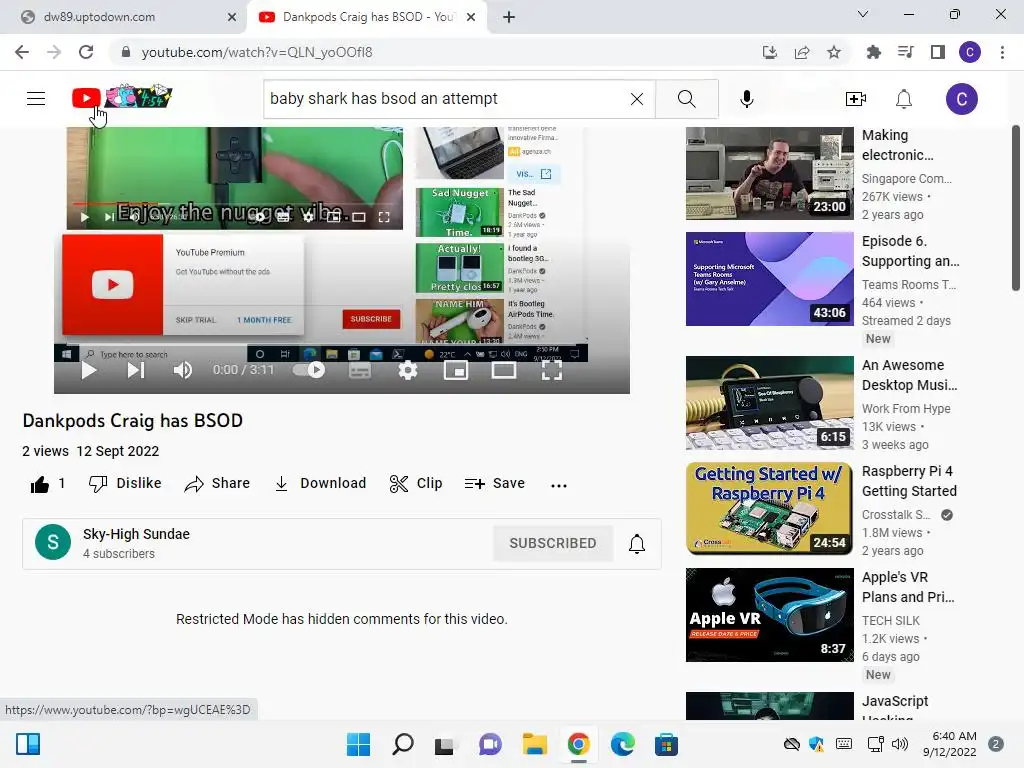Screen dimensions: 1024x768
Task: Open the account avatar menu in YouTube header
Action: (x=961, y=99)
